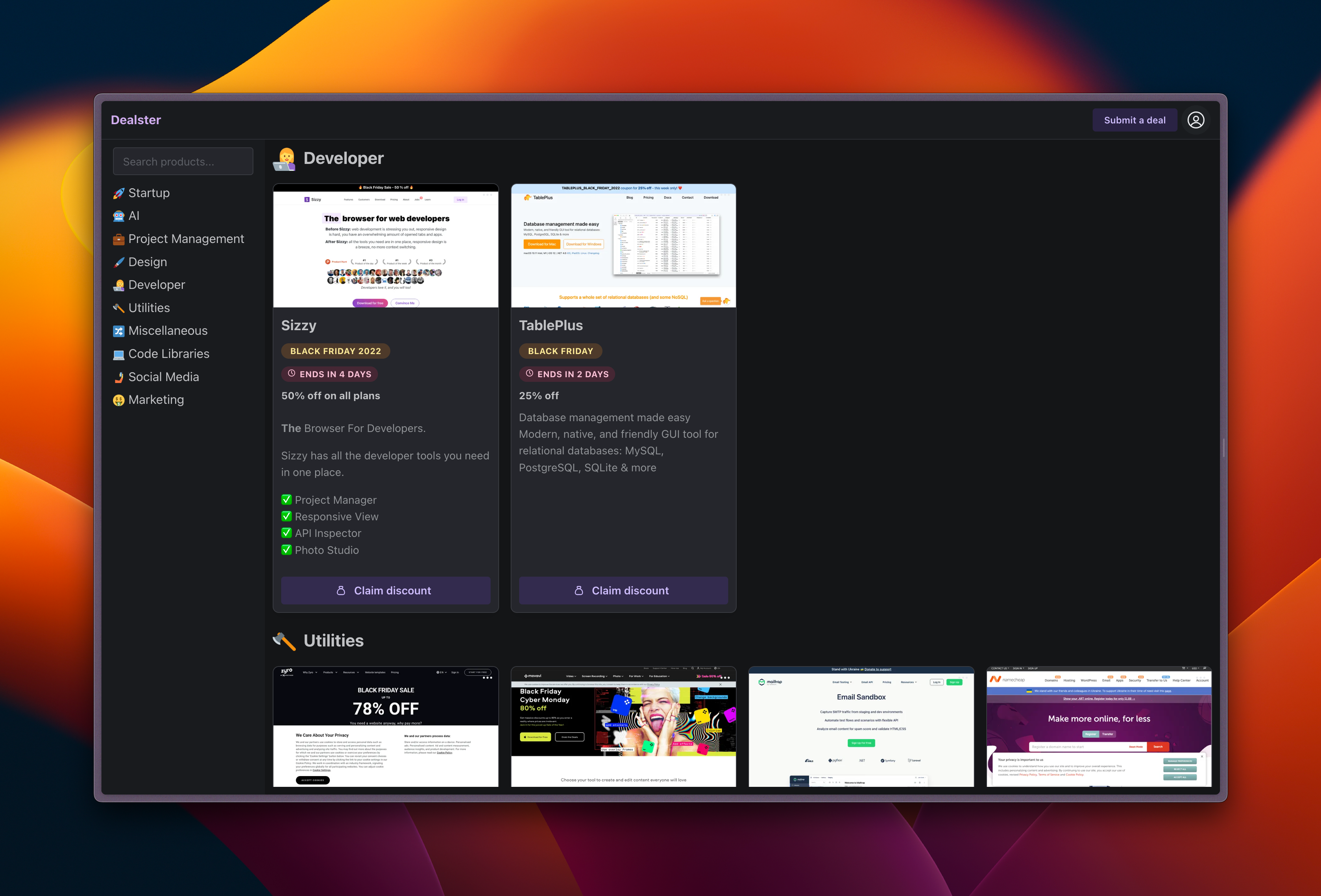Click the Utilities section heading hammer emoji

coord(284,641)
